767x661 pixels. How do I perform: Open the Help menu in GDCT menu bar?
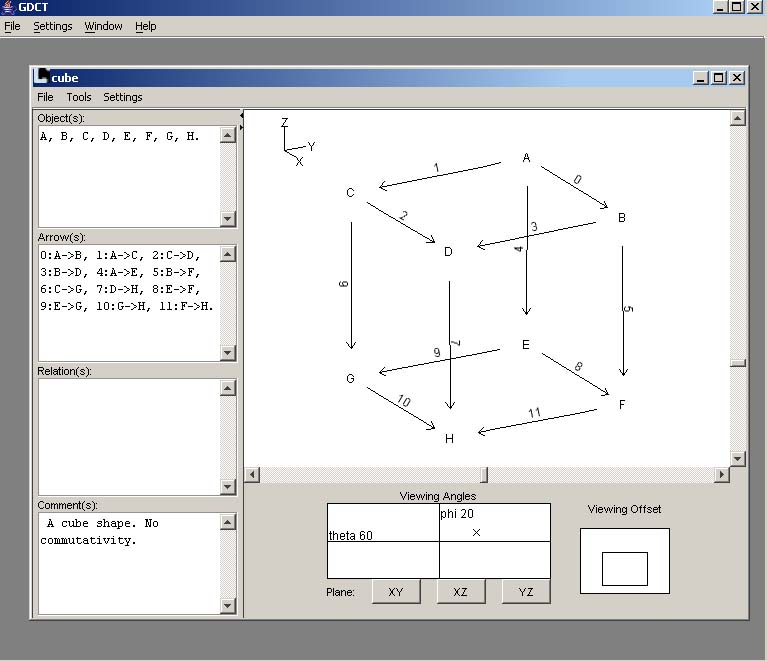[x=146, y=26]
